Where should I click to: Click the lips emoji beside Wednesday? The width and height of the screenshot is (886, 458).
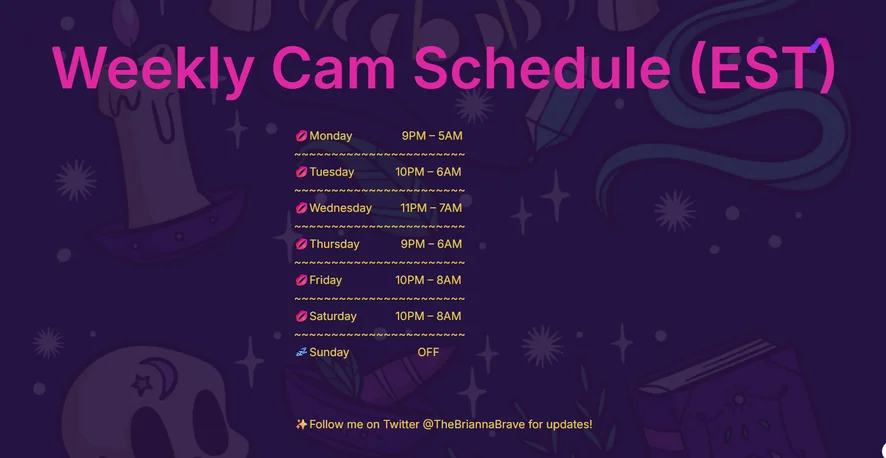tap(301, 208)
